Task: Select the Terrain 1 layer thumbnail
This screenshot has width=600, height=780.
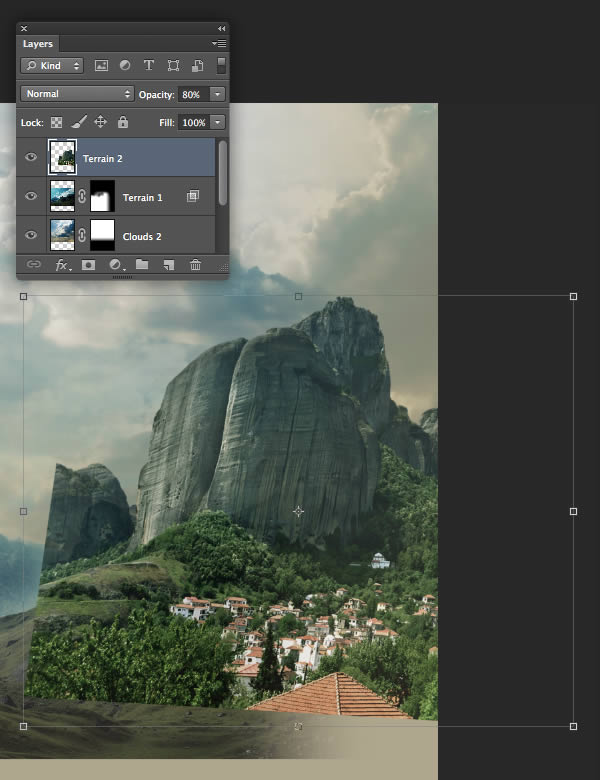Action: pos(63,196)
